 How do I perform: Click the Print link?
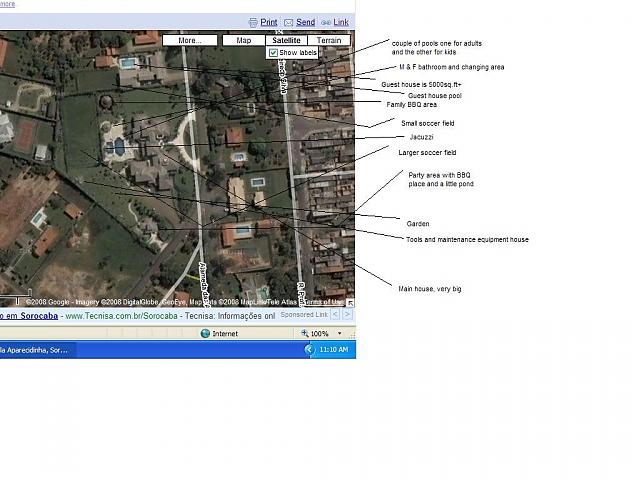tap(269, 22)
